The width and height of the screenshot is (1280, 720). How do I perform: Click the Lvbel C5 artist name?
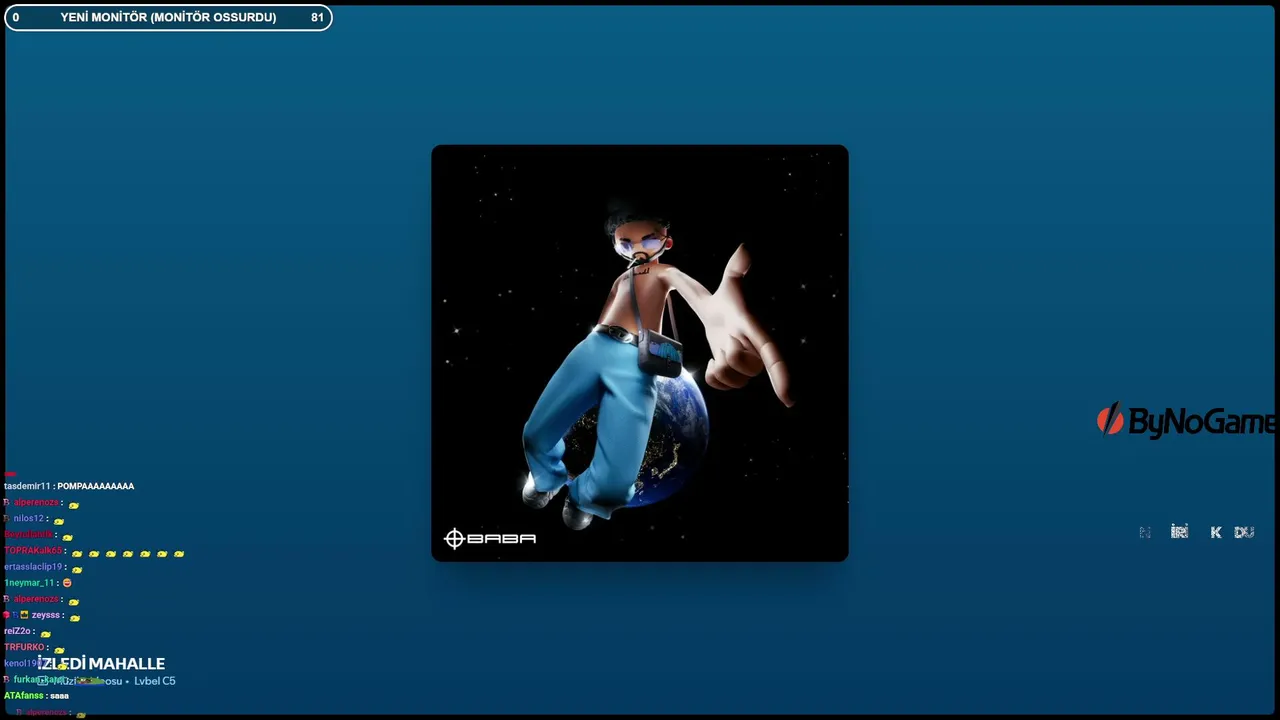155,681
